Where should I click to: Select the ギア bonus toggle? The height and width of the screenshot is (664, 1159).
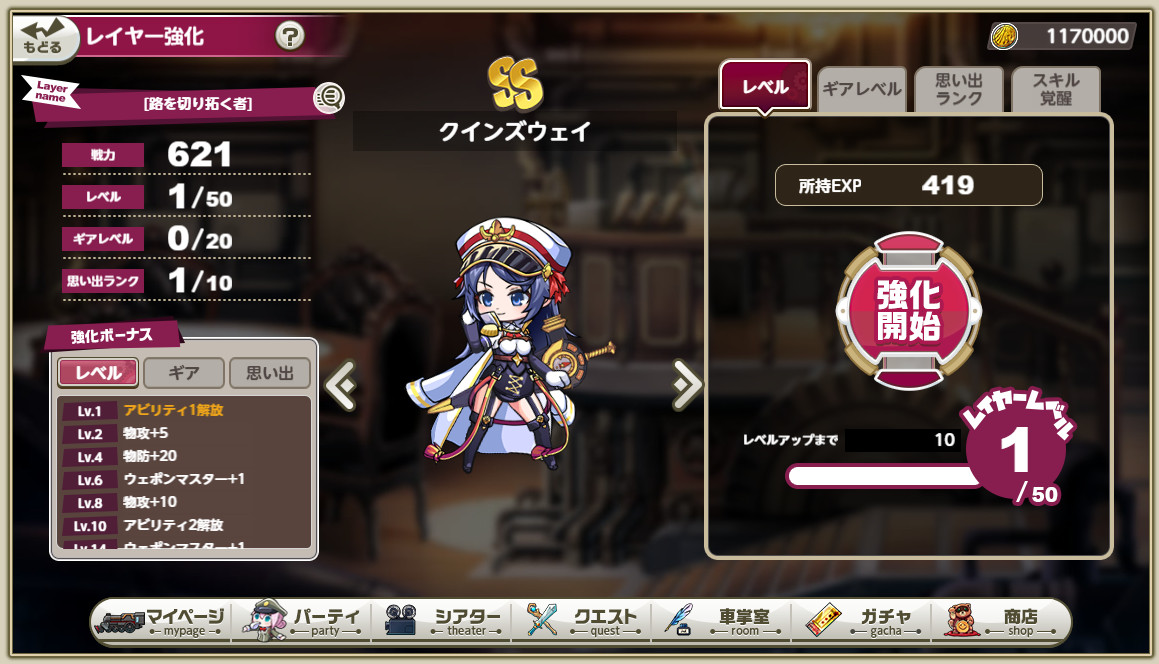pos(184,373)
